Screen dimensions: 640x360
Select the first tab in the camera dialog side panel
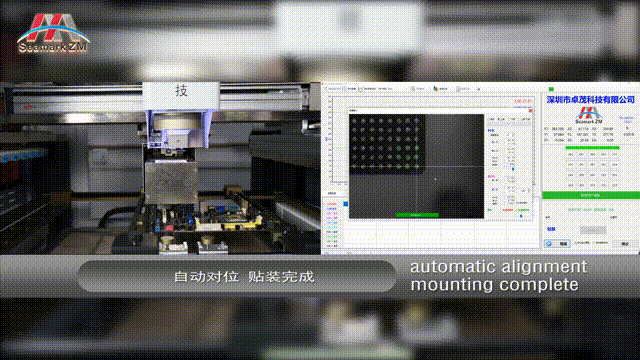point(491,119)
